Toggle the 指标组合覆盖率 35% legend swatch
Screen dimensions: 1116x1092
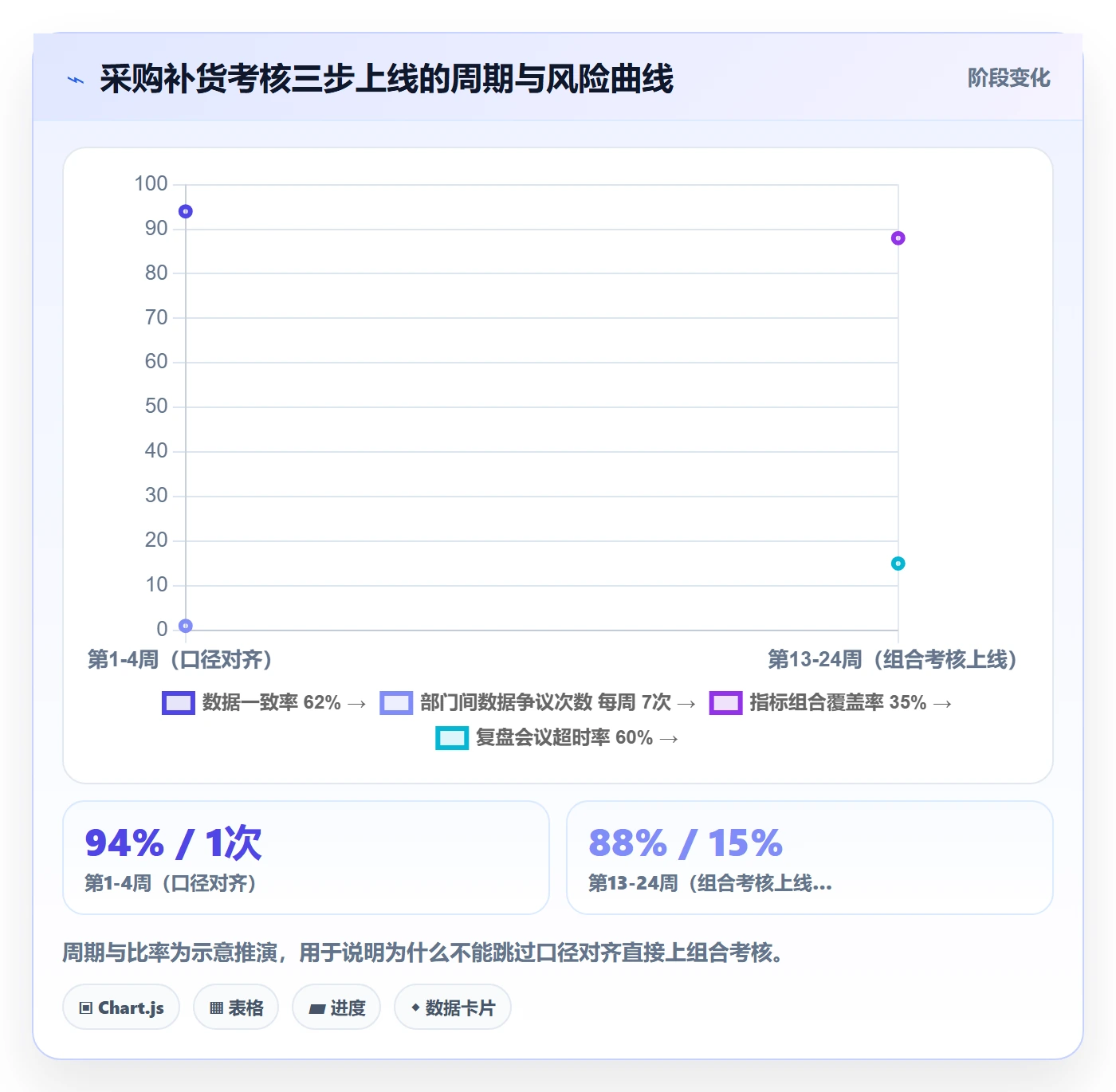(725, 703)
